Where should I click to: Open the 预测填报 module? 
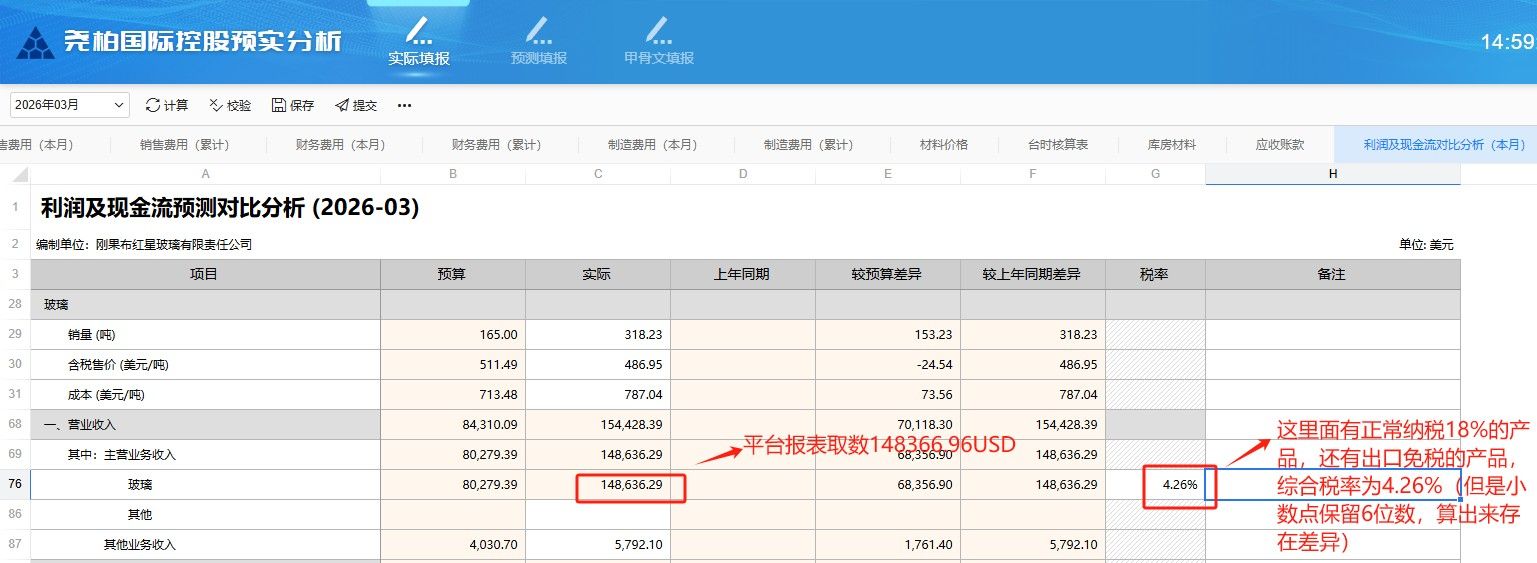coord(539,42)
